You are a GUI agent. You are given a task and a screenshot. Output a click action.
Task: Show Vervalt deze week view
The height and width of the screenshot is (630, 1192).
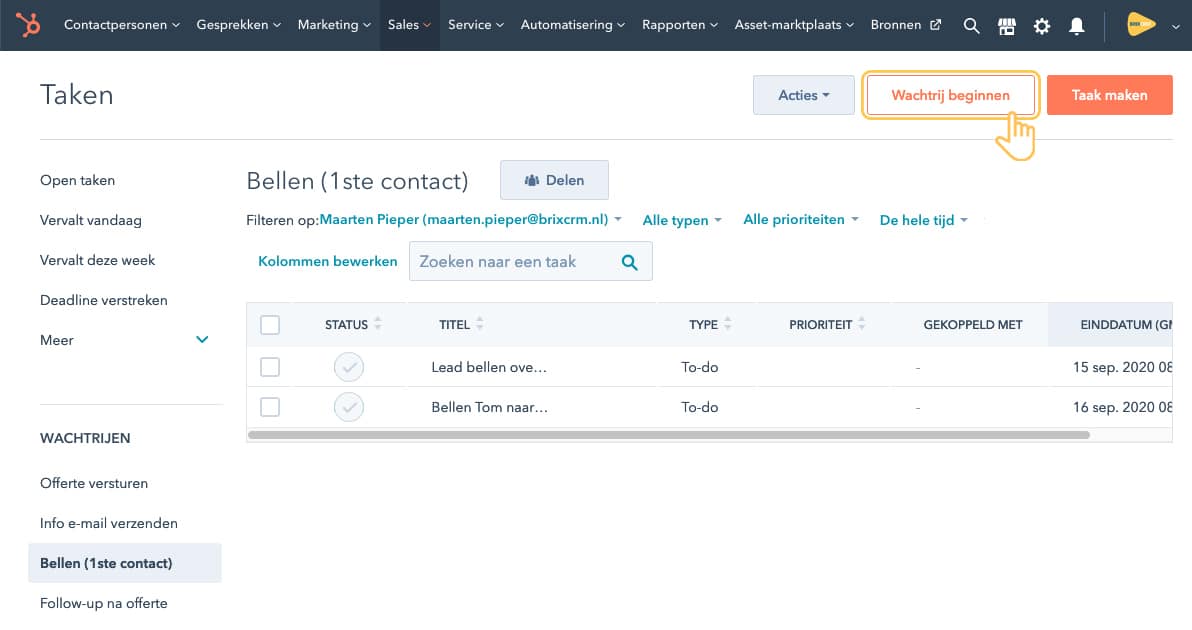pyautogui.click(x=97, y=260)
